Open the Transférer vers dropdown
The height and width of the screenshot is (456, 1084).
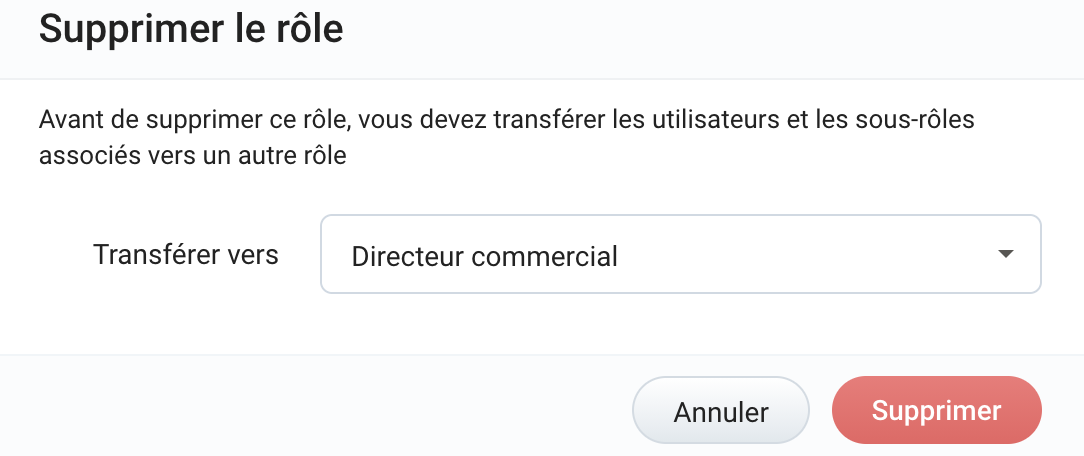click(680, 254)
